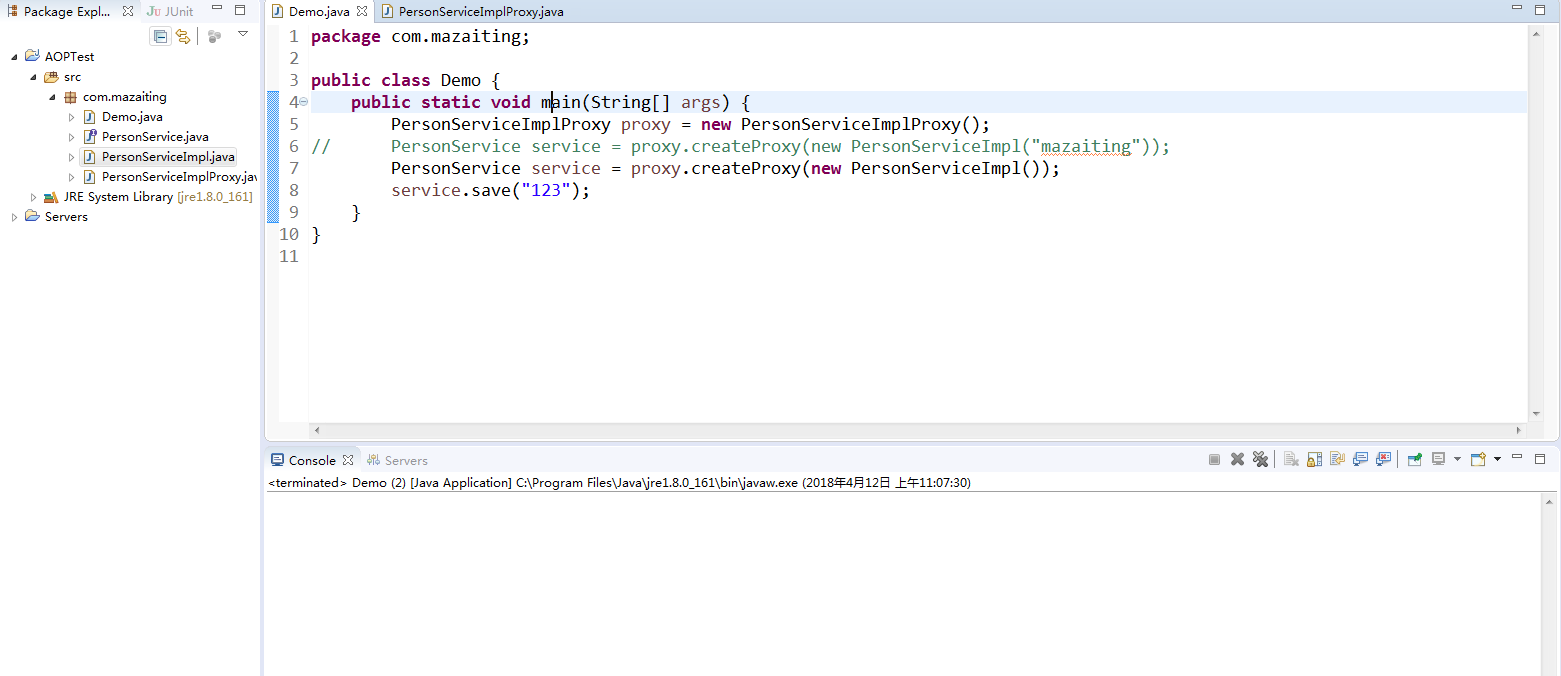Click the terminated Demo (2) launch description

pos(619,482)
